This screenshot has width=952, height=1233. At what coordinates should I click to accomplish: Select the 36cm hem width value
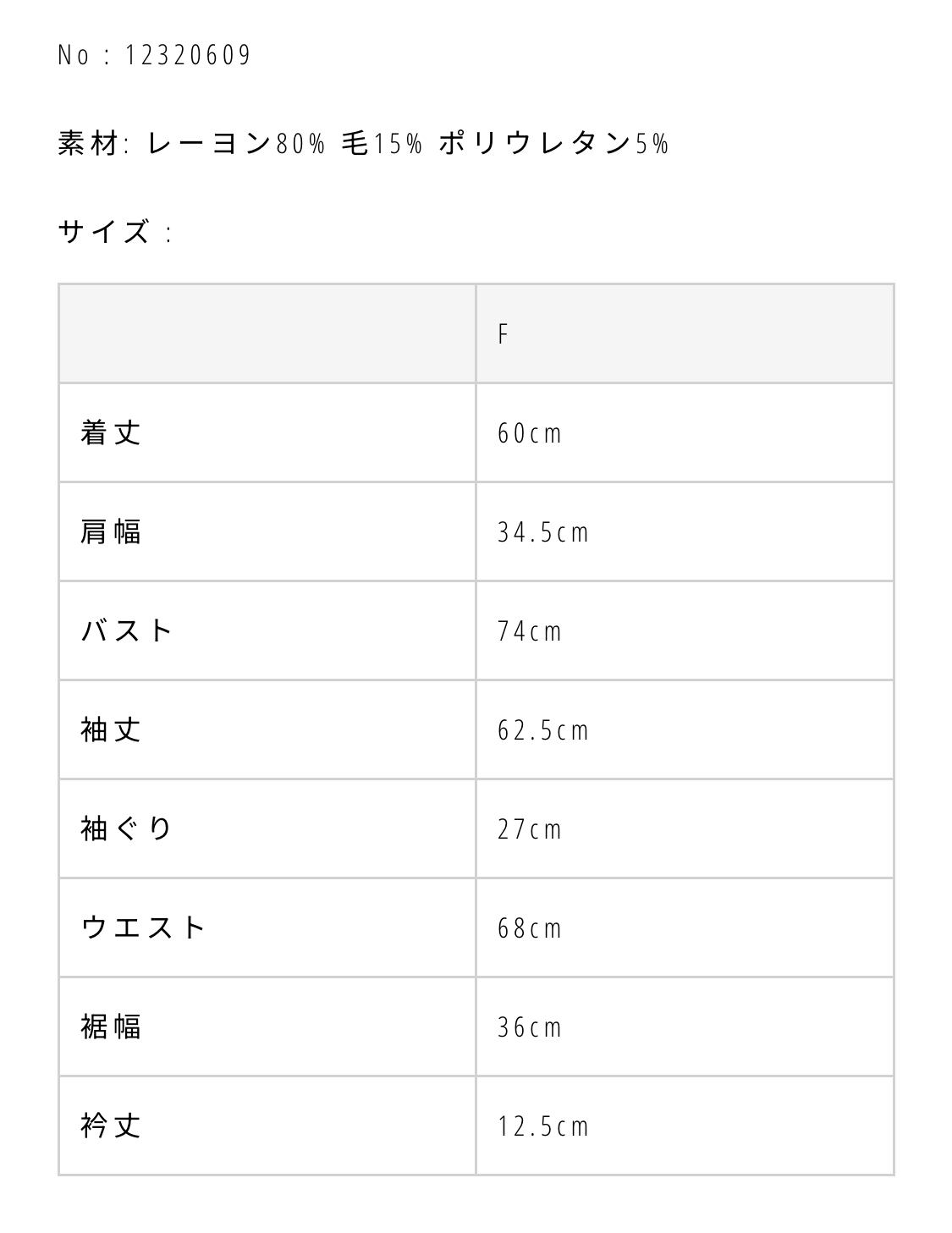click(530, 1027)
